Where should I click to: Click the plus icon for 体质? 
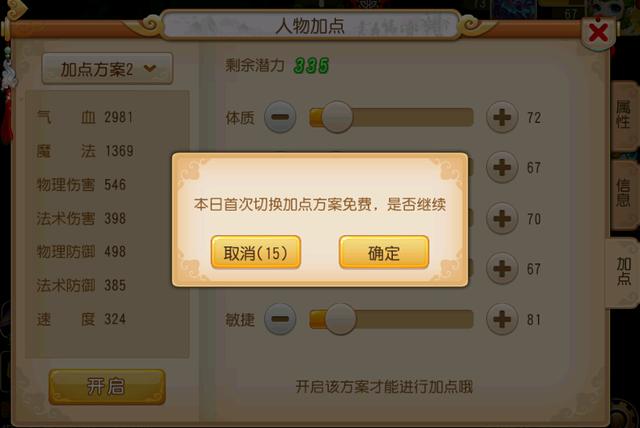coord(502,118)
